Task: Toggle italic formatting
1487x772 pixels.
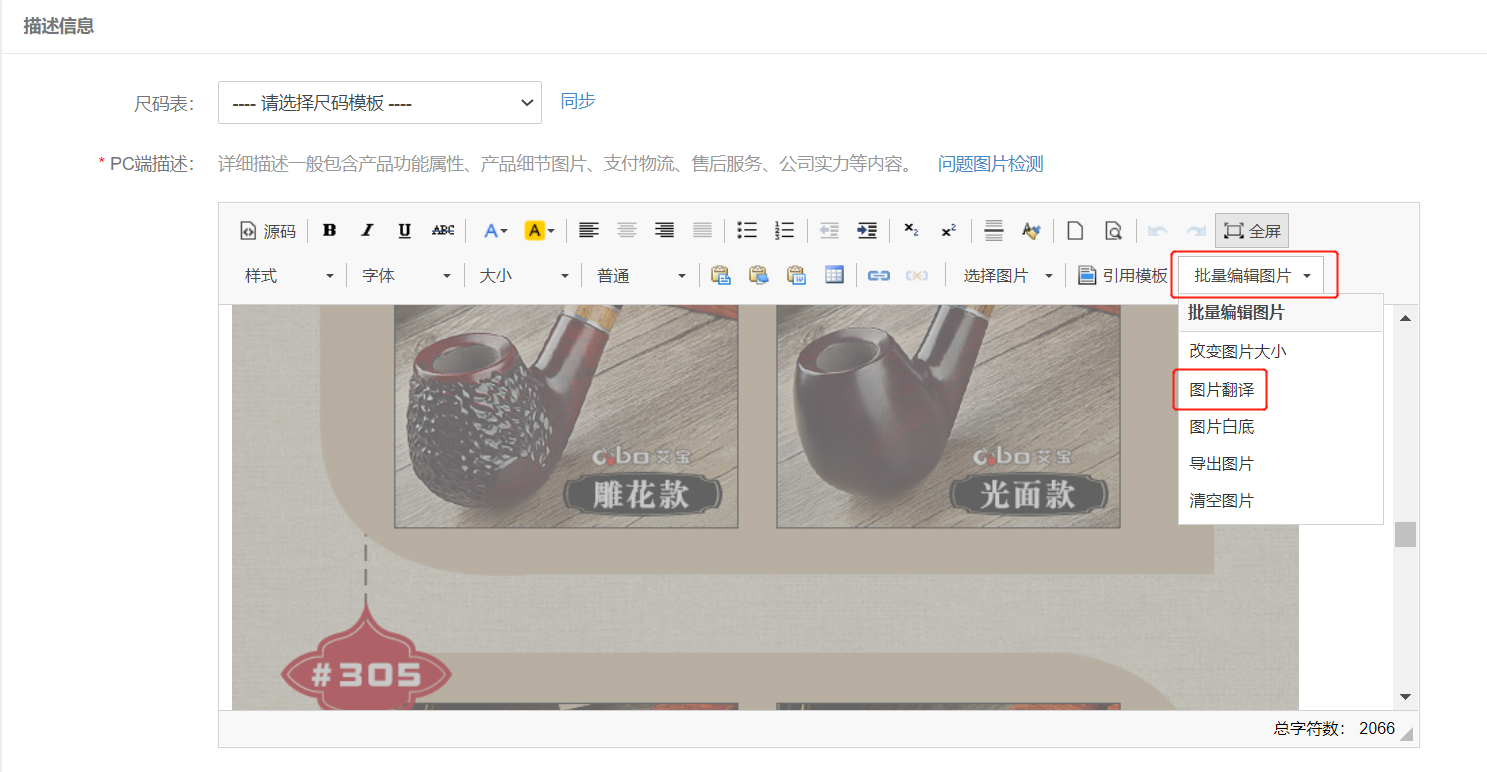Action: click(x=367, y=231)
